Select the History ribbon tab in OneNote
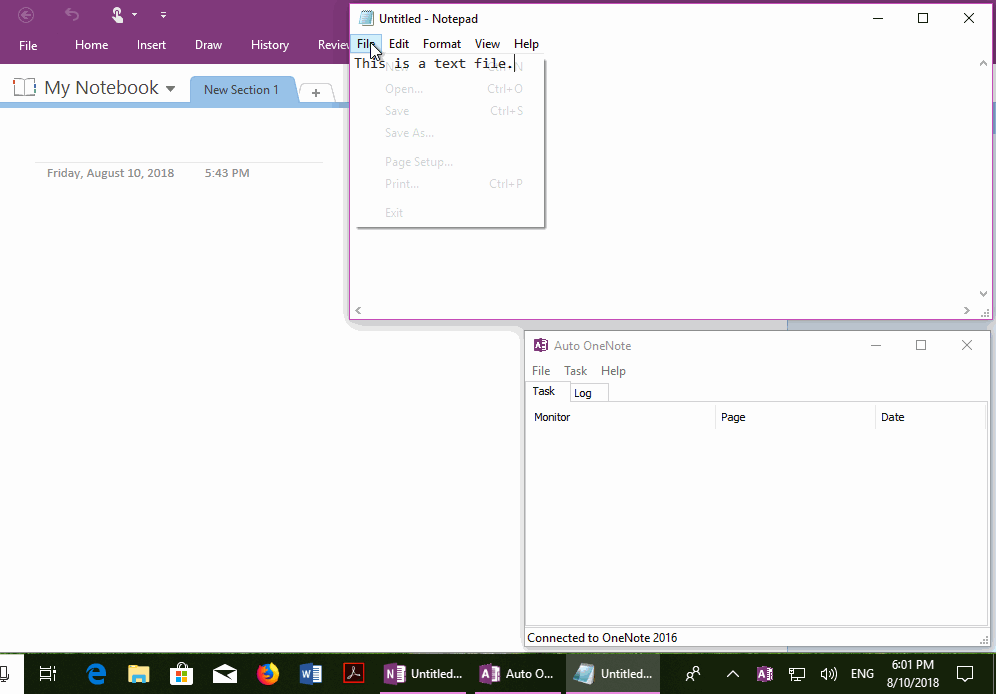The image size is (996, 694). point(269,44)
